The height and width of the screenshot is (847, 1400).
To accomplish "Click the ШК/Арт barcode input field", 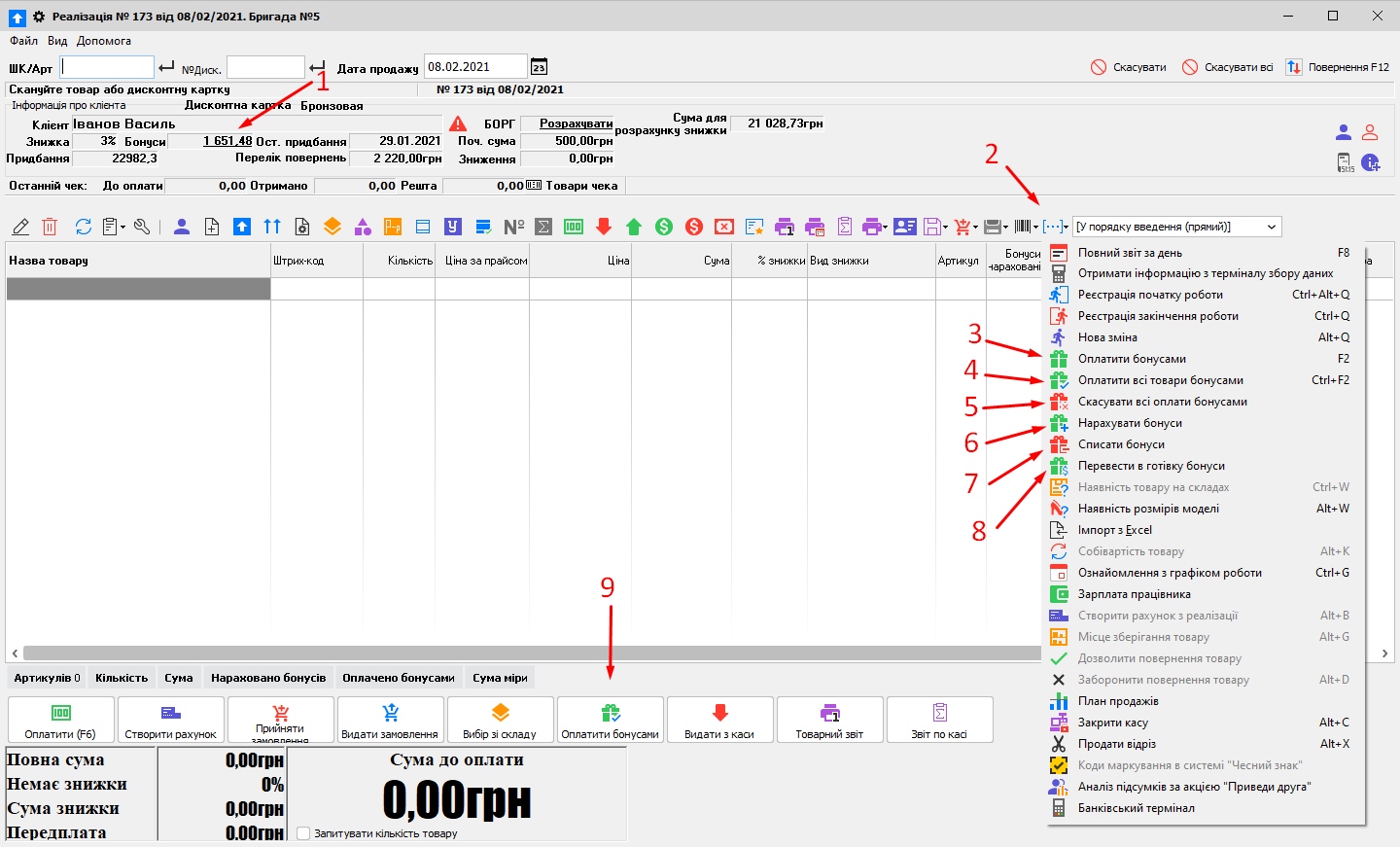I will coord(107,67).
